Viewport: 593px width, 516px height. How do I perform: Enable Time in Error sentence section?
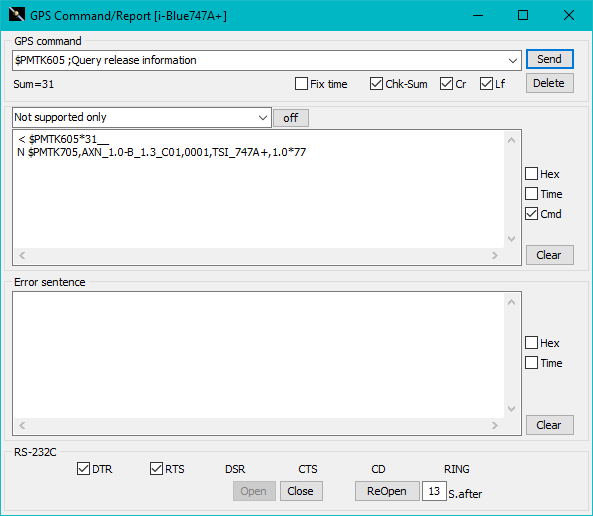coord(531,363)
